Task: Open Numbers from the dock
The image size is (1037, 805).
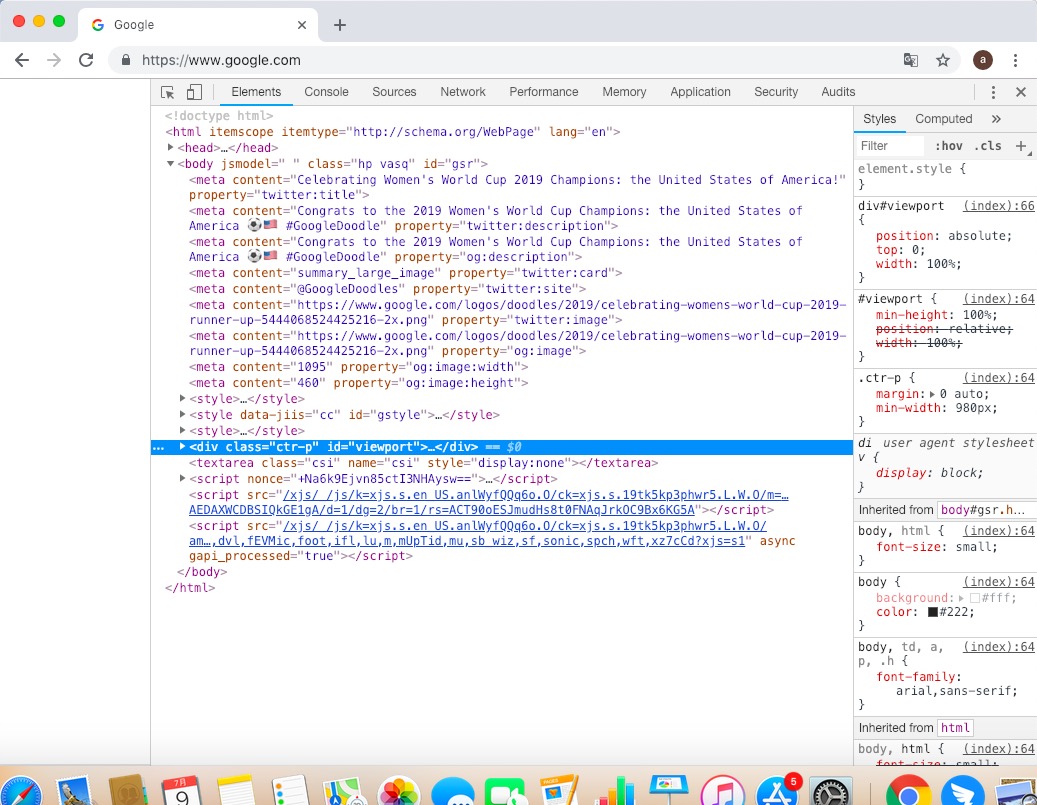Action: click(x=615, y=790)
